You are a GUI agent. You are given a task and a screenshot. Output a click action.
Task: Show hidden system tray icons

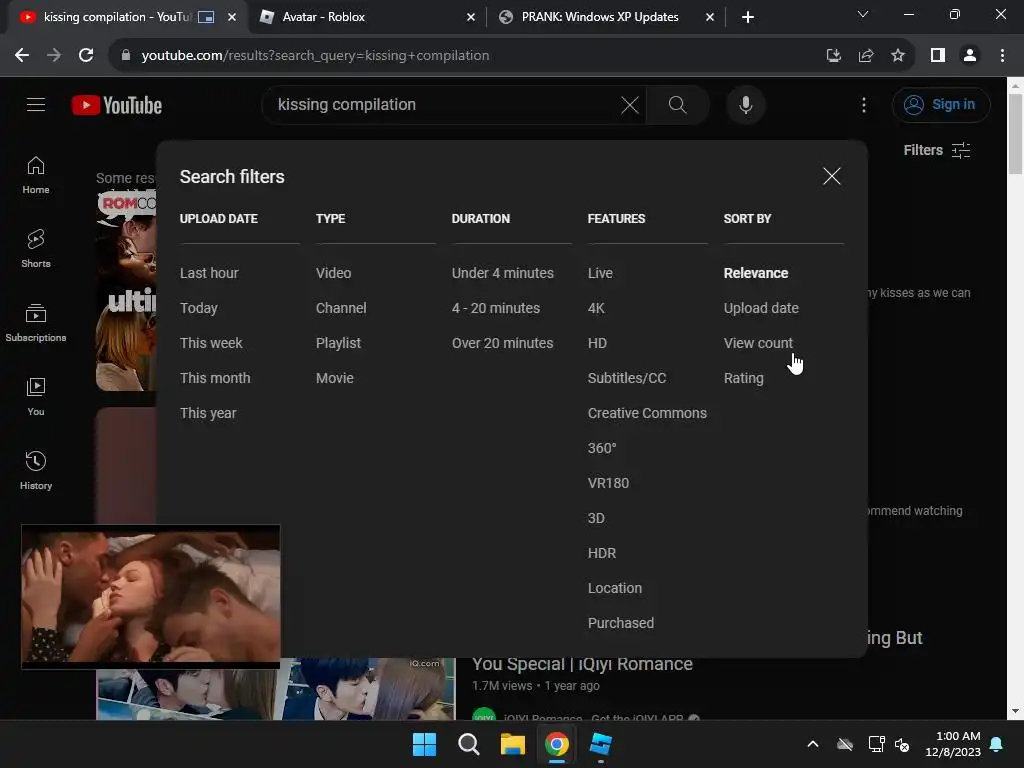coord(812,744)
